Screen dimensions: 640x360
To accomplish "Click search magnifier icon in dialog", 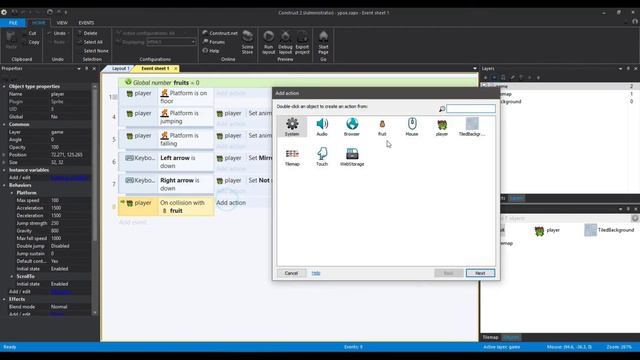I will (442, 109).
